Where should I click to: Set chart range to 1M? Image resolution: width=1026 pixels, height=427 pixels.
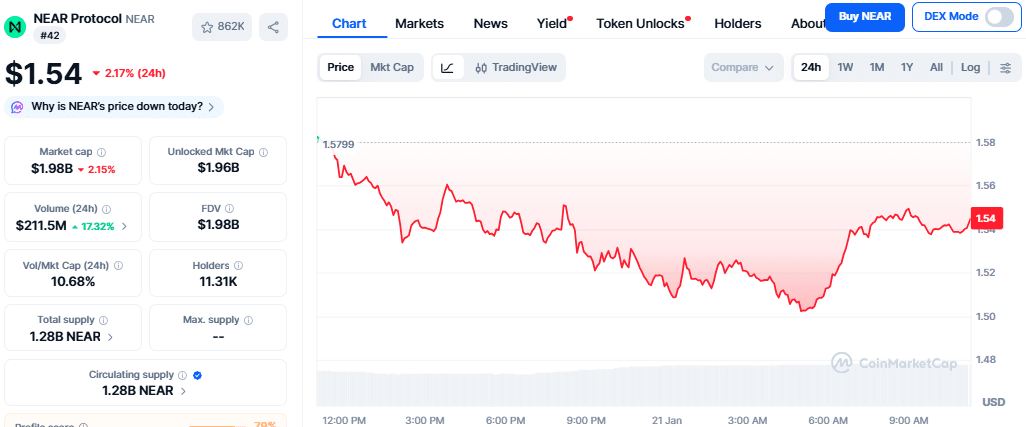coord(877,67)
